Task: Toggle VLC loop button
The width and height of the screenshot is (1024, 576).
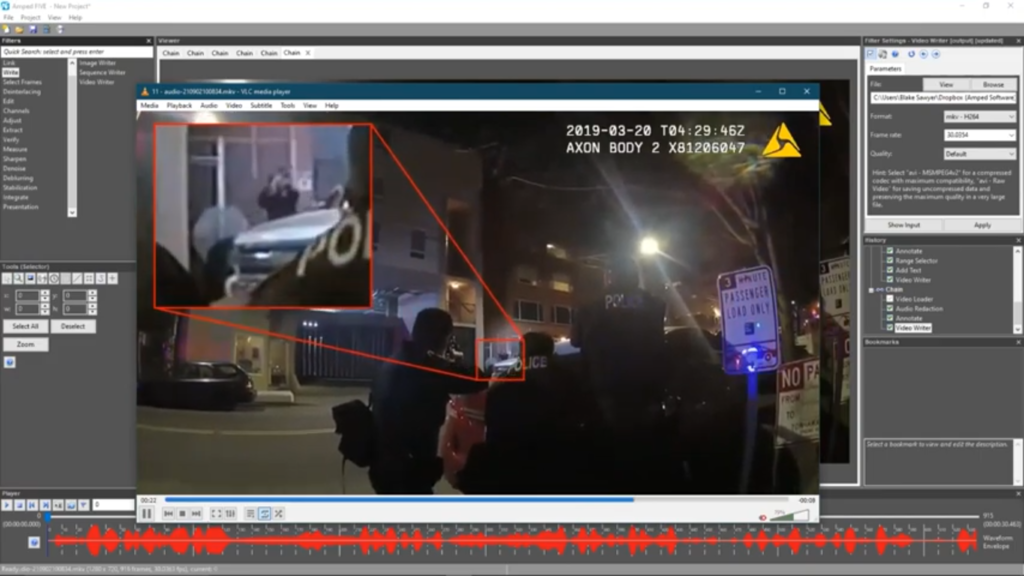Action: coord(264,514)
